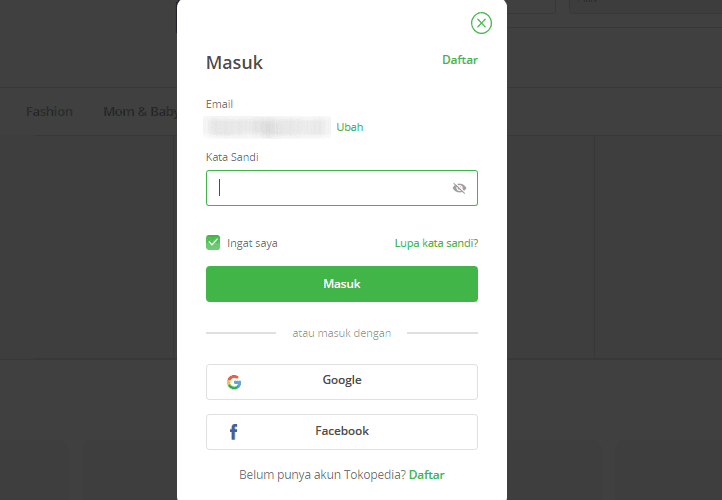Viewport: 722px width, 500px height.
Task: Click Ubah to change the email
Action: (349, 127)
